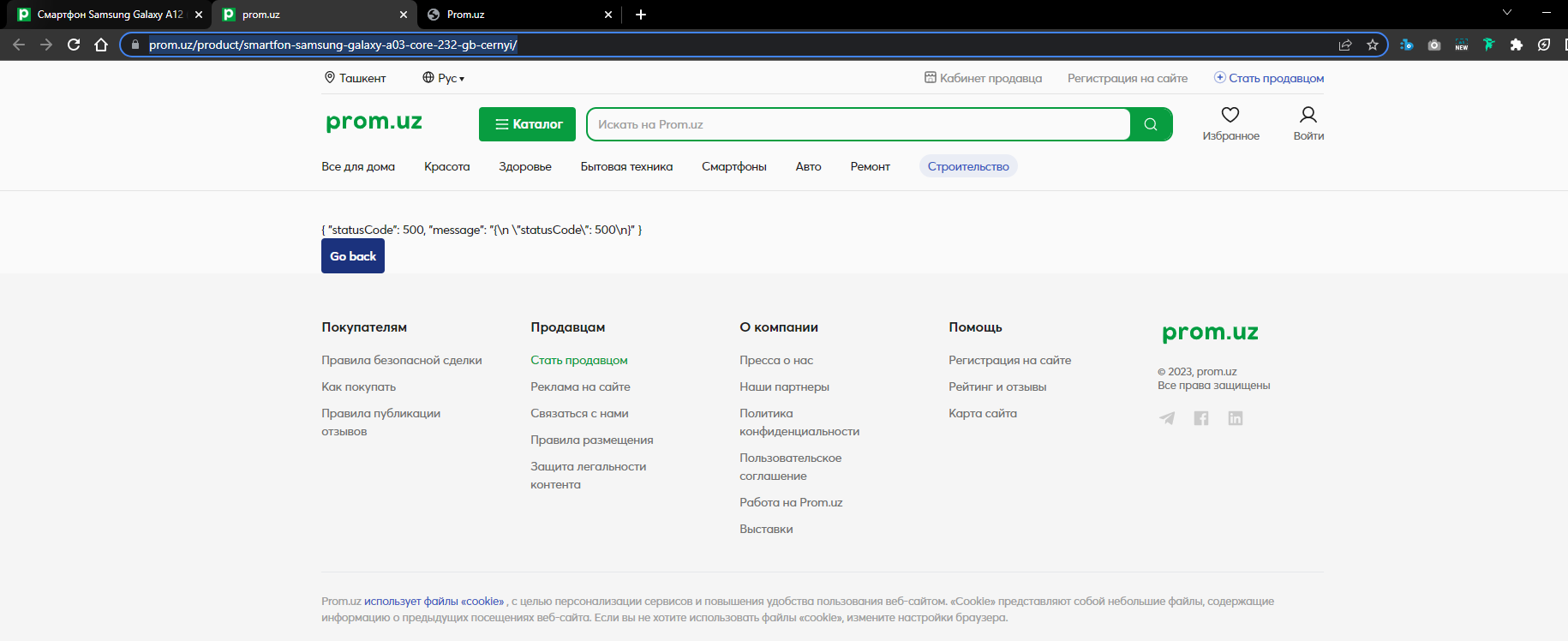The height and width of the screenshot is (641, 1568).
Task: Click the Go back button
Action: pyautogui.click(x=353, y=256)
